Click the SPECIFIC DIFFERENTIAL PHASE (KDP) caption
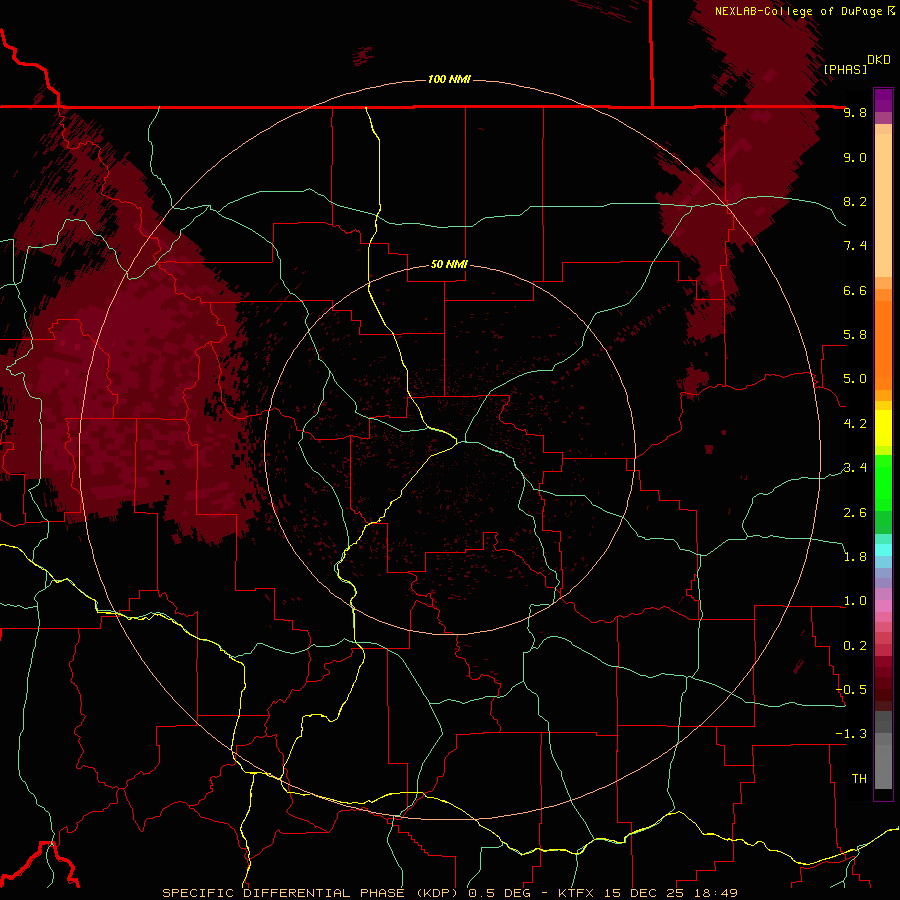The width and height of the screenshot is (900, 900). pyautogui.click(x=312, y=893)
